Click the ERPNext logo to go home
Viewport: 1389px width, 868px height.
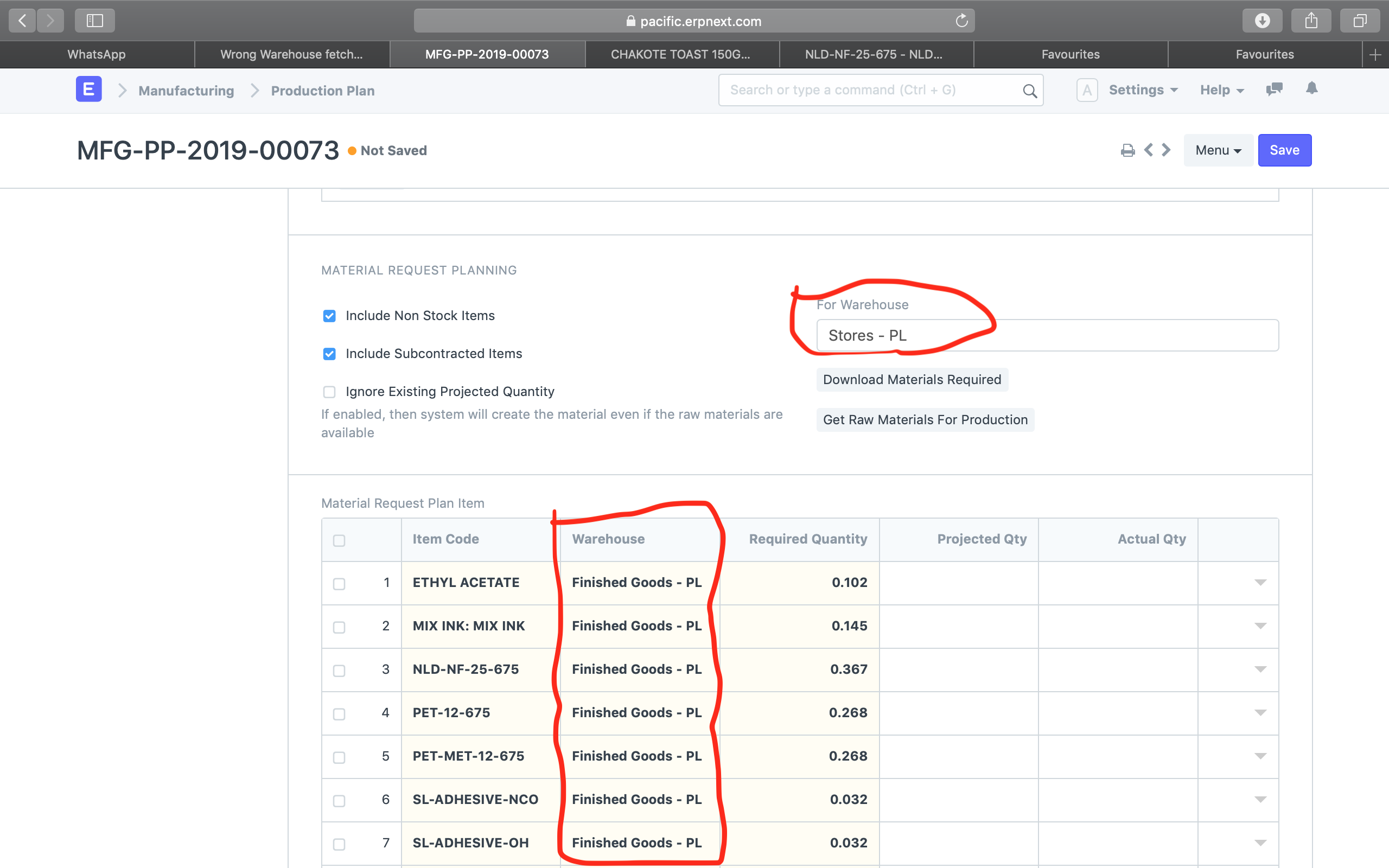(88, 89)
